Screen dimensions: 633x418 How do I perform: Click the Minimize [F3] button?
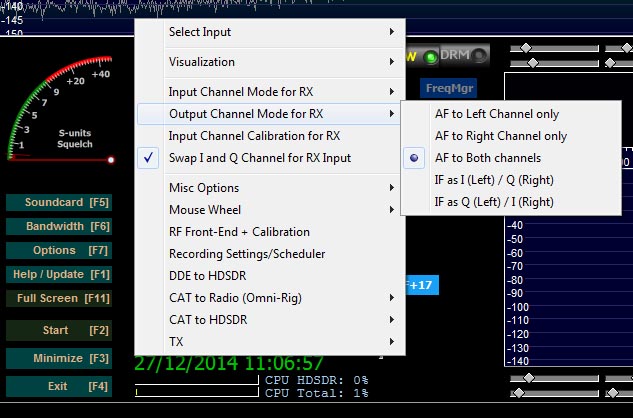[59, 358]
